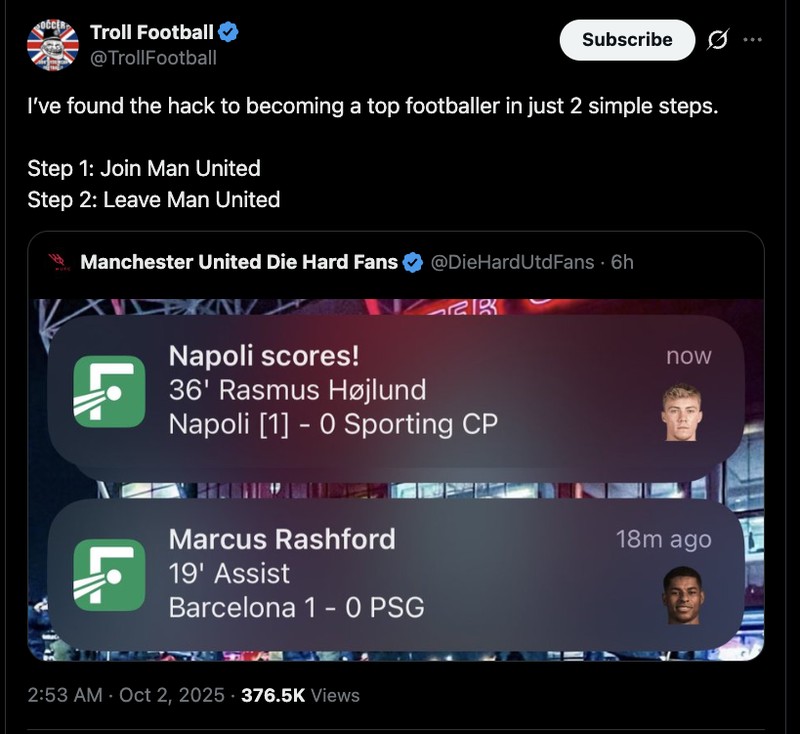
Task: Click the quoted tweet's 6h timestamp
Action: [622, 263]
